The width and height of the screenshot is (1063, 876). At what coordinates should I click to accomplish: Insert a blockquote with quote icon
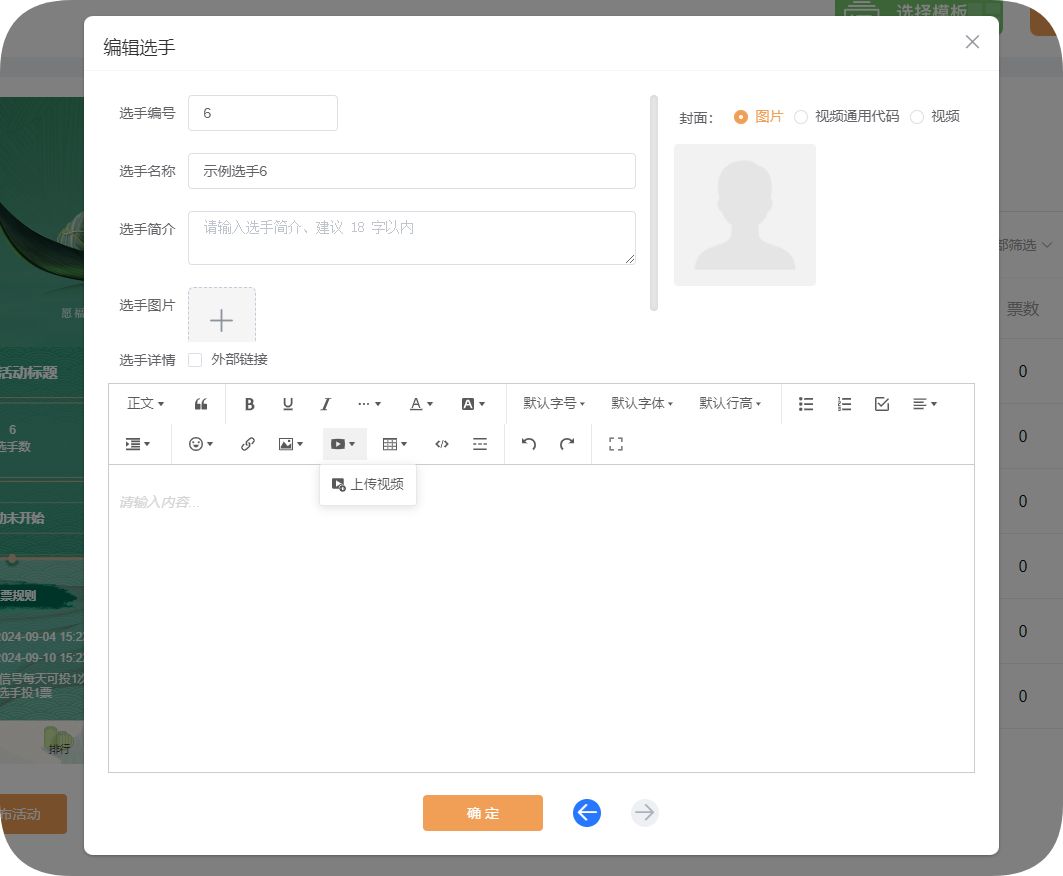pyautogui.click(x=201, y=404)
